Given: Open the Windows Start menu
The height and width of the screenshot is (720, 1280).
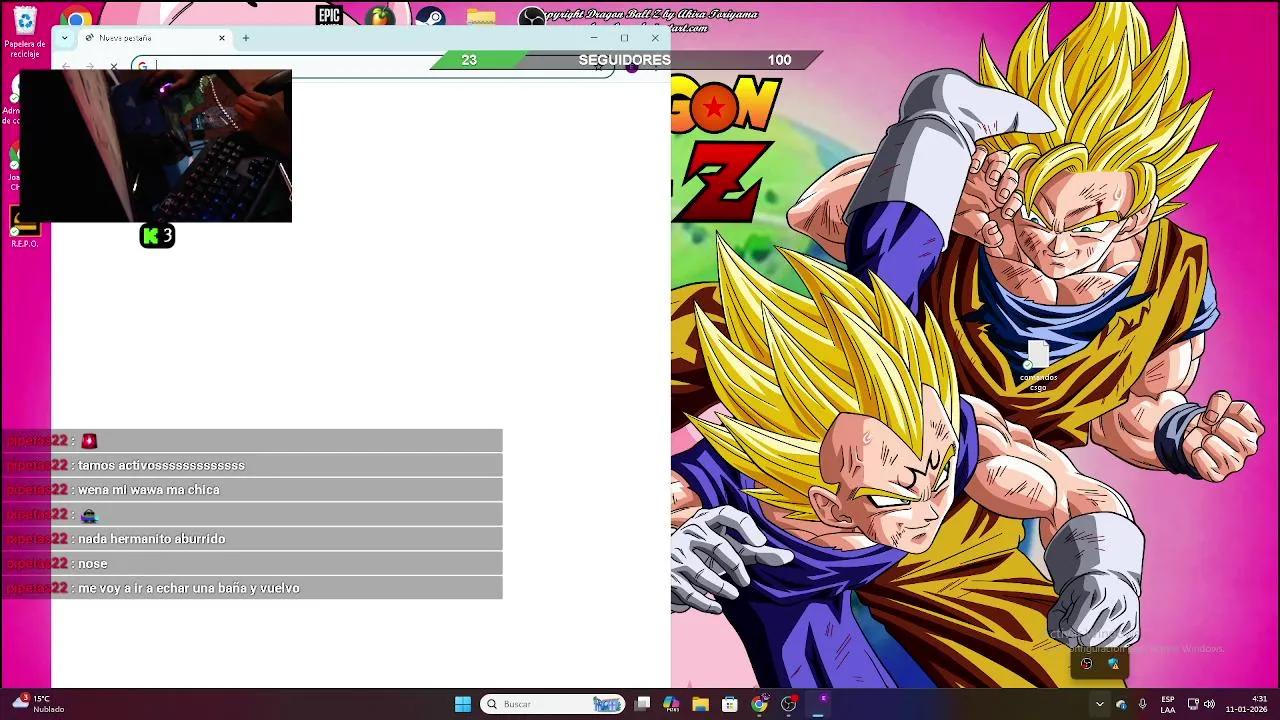Looking at the screenshot, I should [463, 704].
